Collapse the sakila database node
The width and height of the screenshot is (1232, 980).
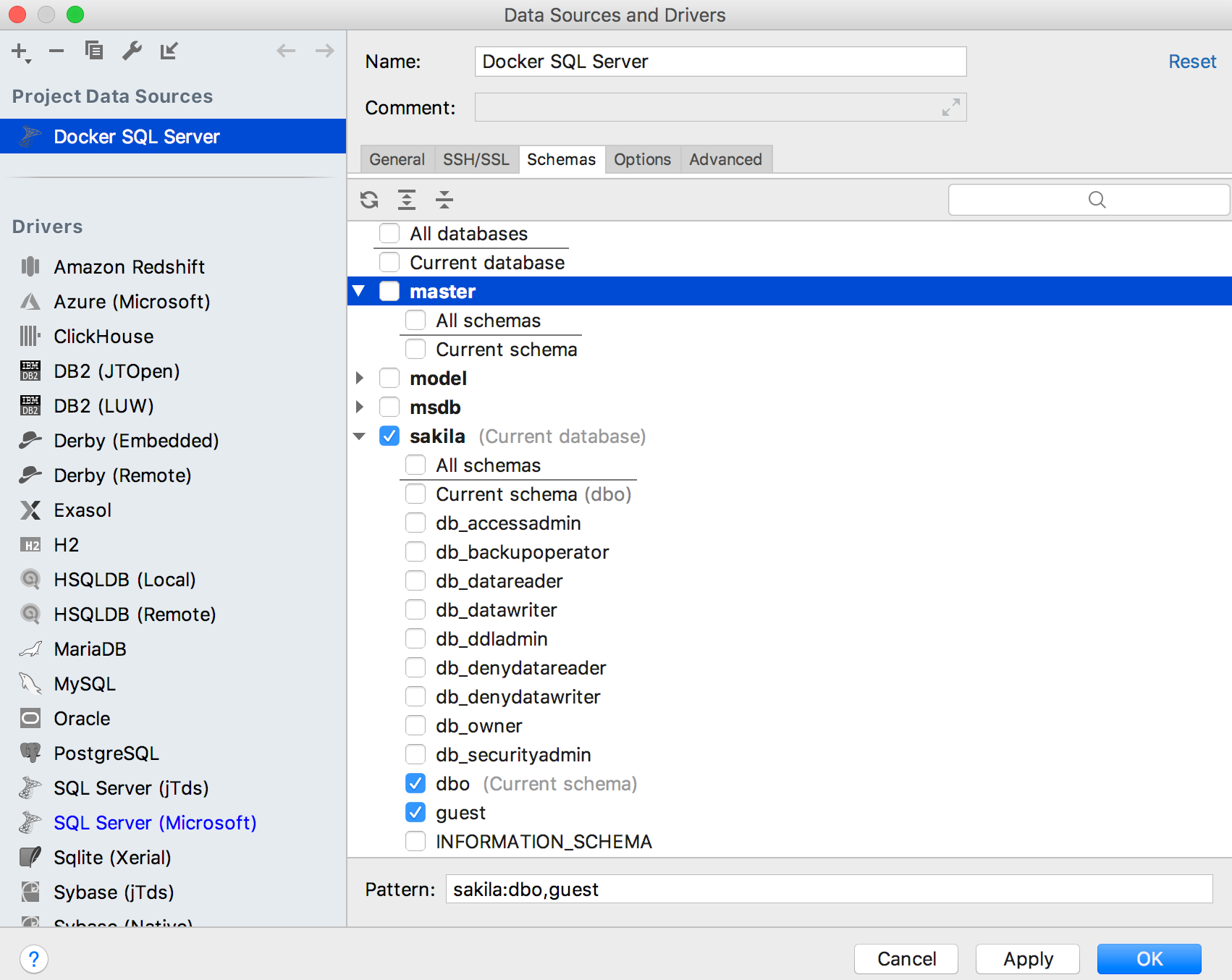pyautogui.click(x=360, y=436)
